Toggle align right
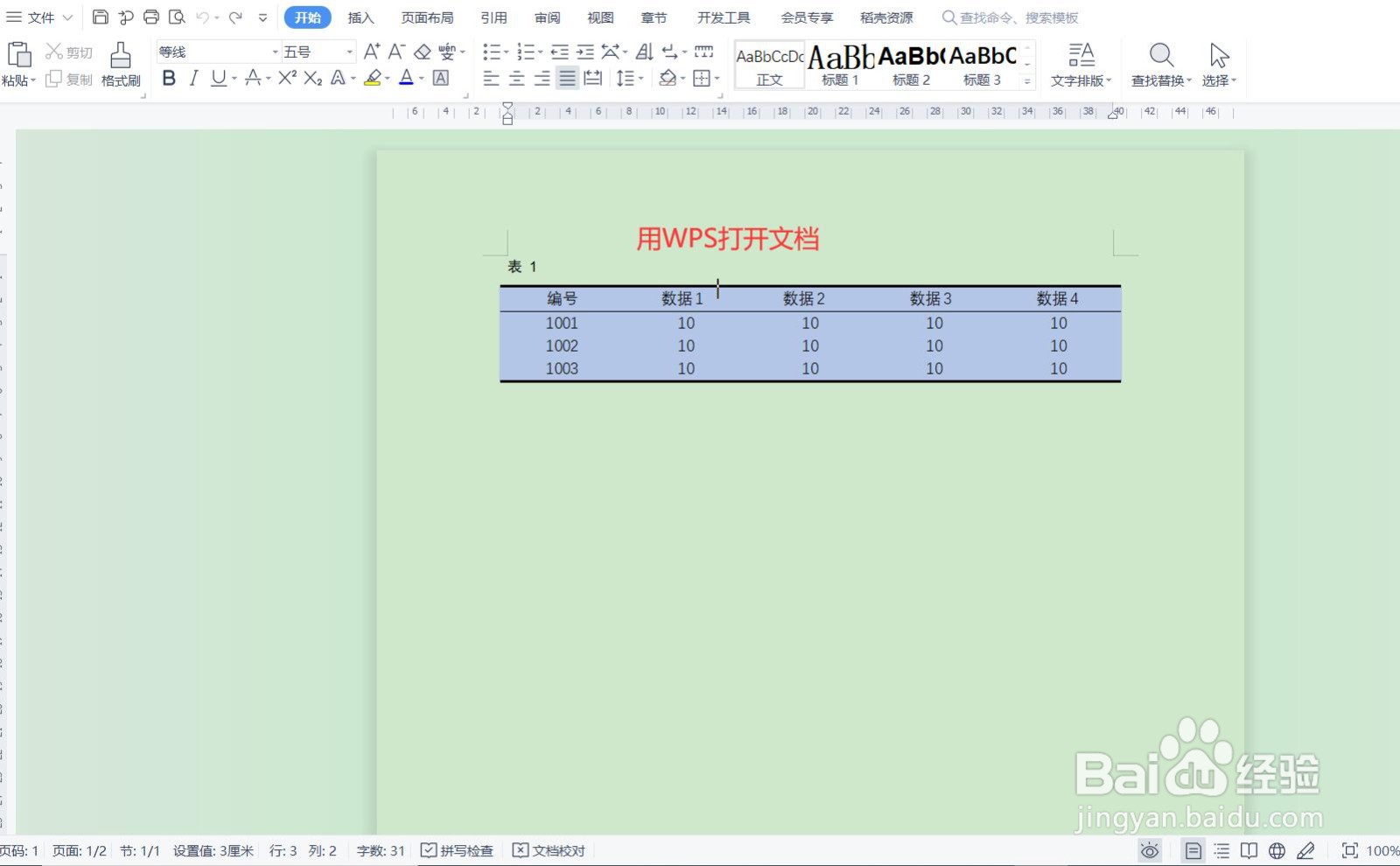 pos(542,78)
